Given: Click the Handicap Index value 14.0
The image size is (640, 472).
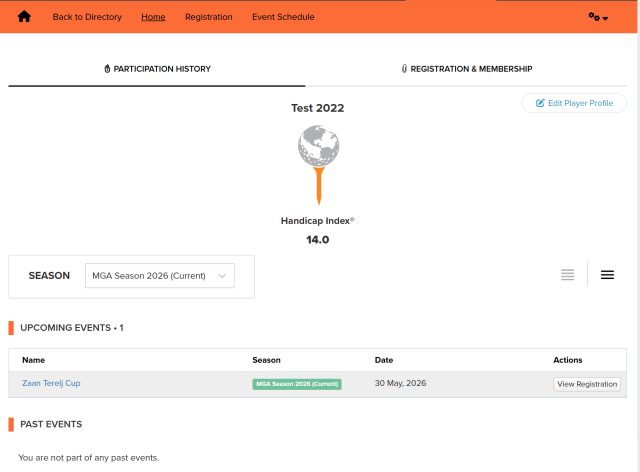Looking at the screenshot, I should point(317,240).
